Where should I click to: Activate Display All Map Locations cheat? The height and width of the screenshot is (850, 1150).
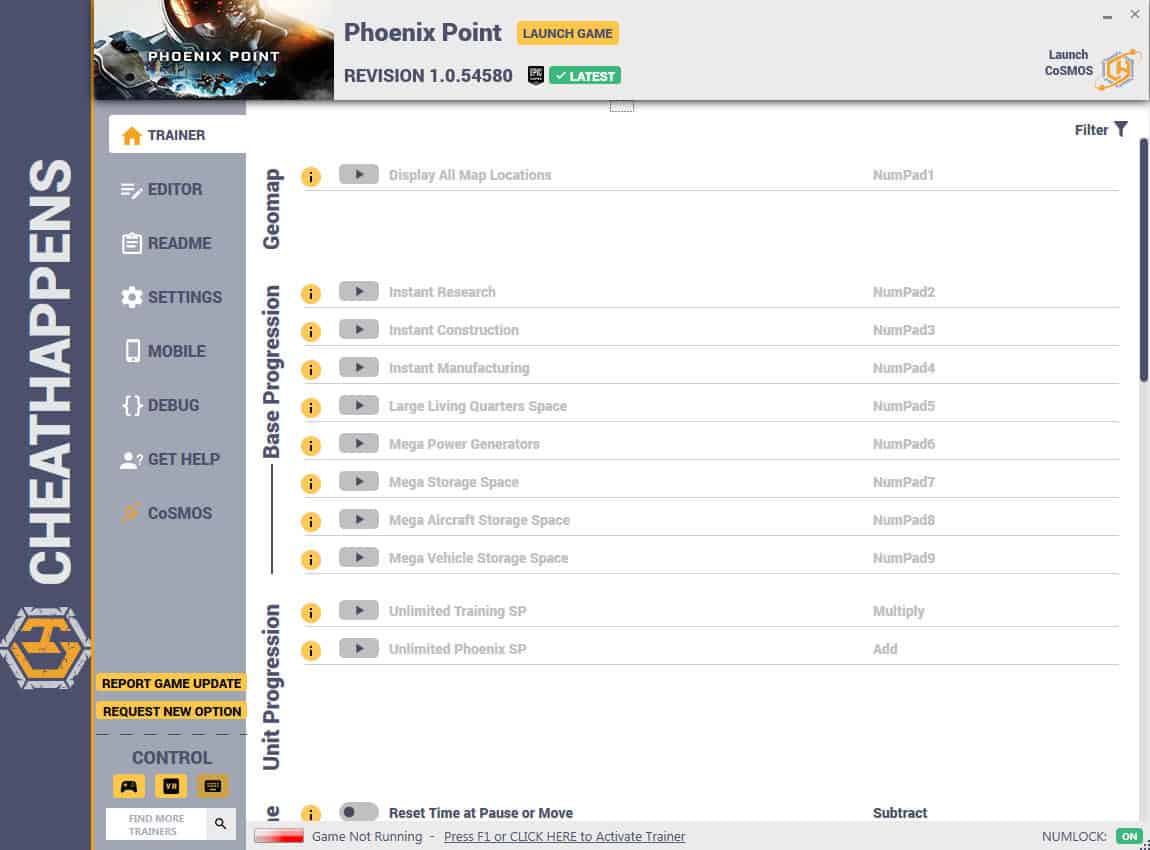[x=359, y=175]
